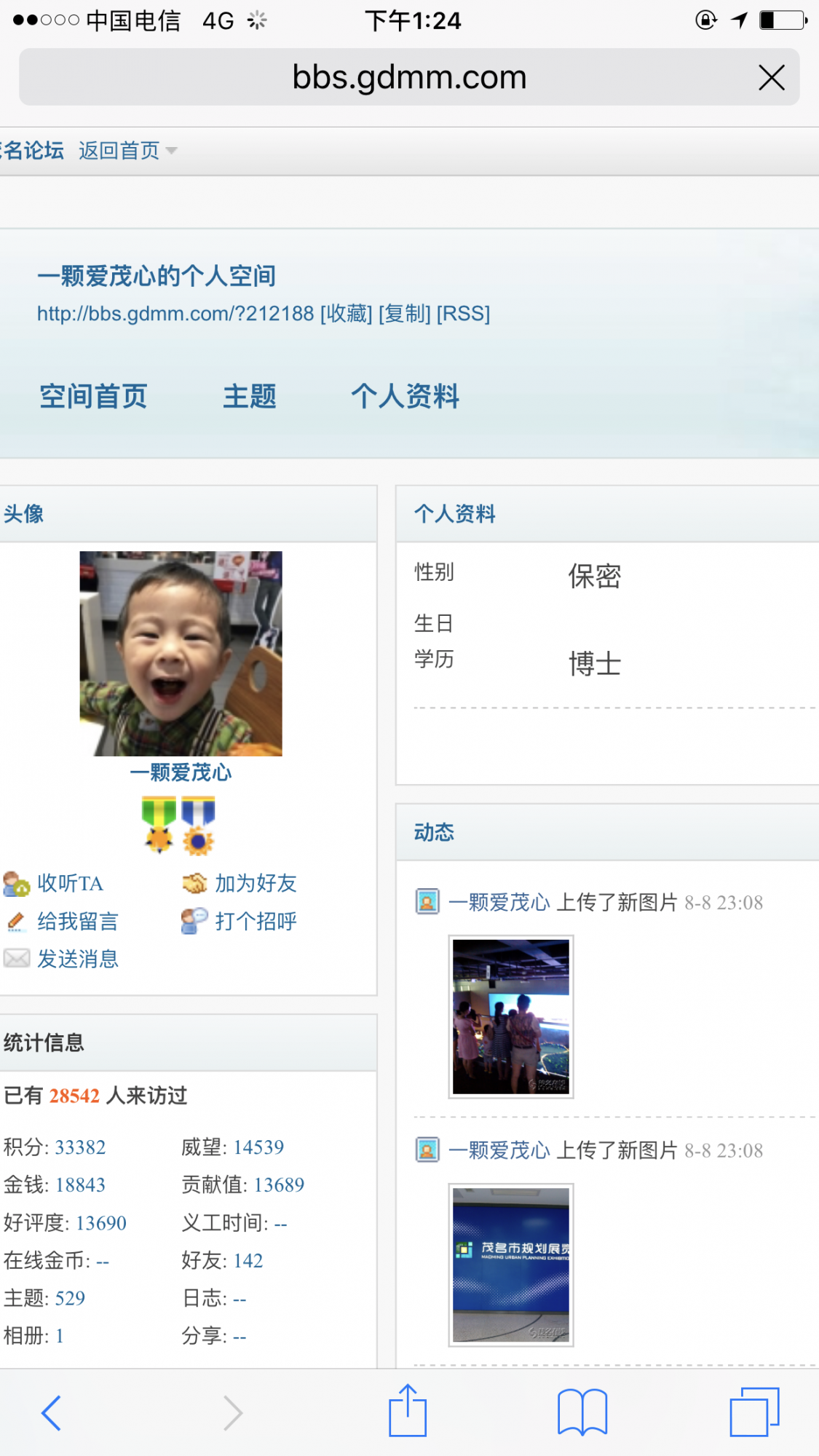The width and height of the screenshot is (819, 1456).
Task: Open the user's avatar photo
Action: [181, 653]
